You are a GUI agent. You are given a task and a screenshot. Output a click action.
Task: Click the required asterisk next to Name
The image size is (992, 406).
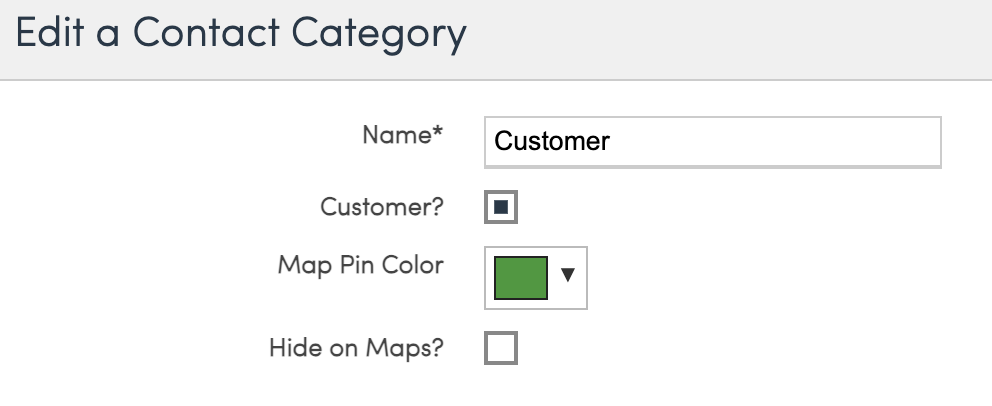pyautogui.click(x=438, y=135)
